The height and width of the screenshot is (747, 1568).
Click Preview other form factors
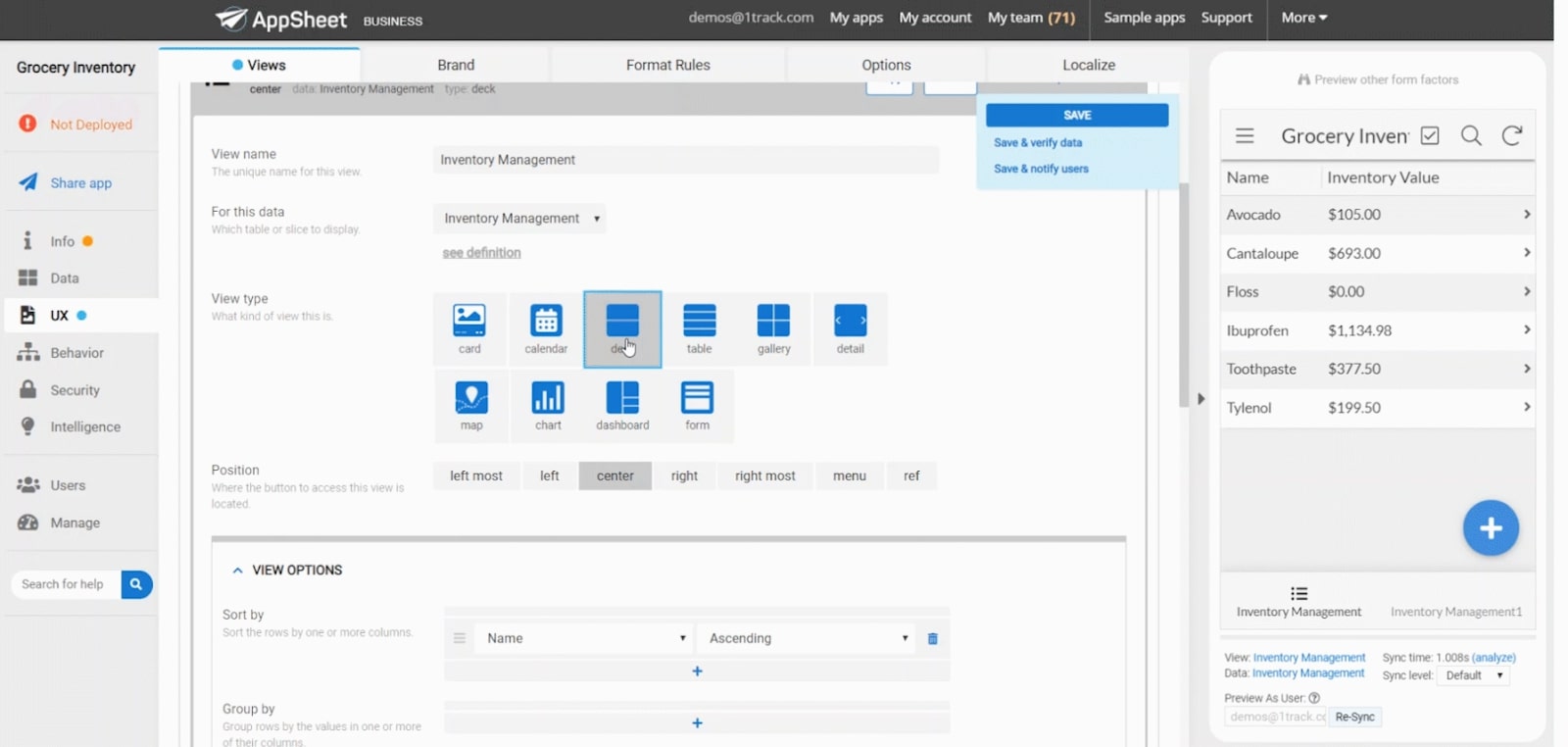point(1378,79)
